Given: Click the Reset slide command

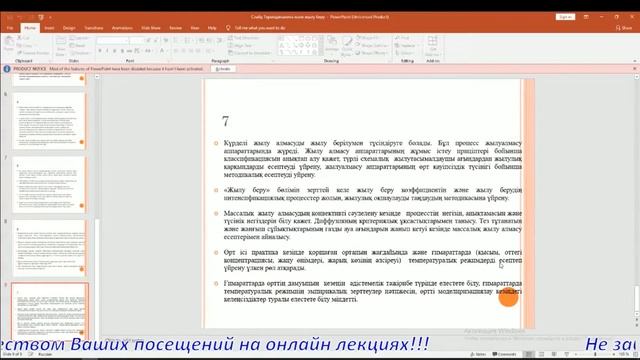Looking at the screenshot, I should [x=78, y=46].
